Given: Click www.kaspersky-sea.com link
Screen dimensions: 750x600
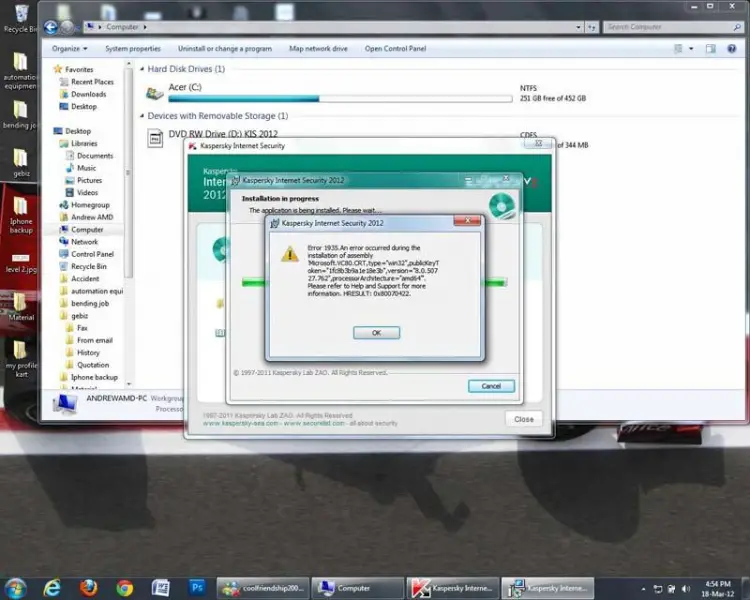Looking at the screenshot, I should (x=241, y=423).
